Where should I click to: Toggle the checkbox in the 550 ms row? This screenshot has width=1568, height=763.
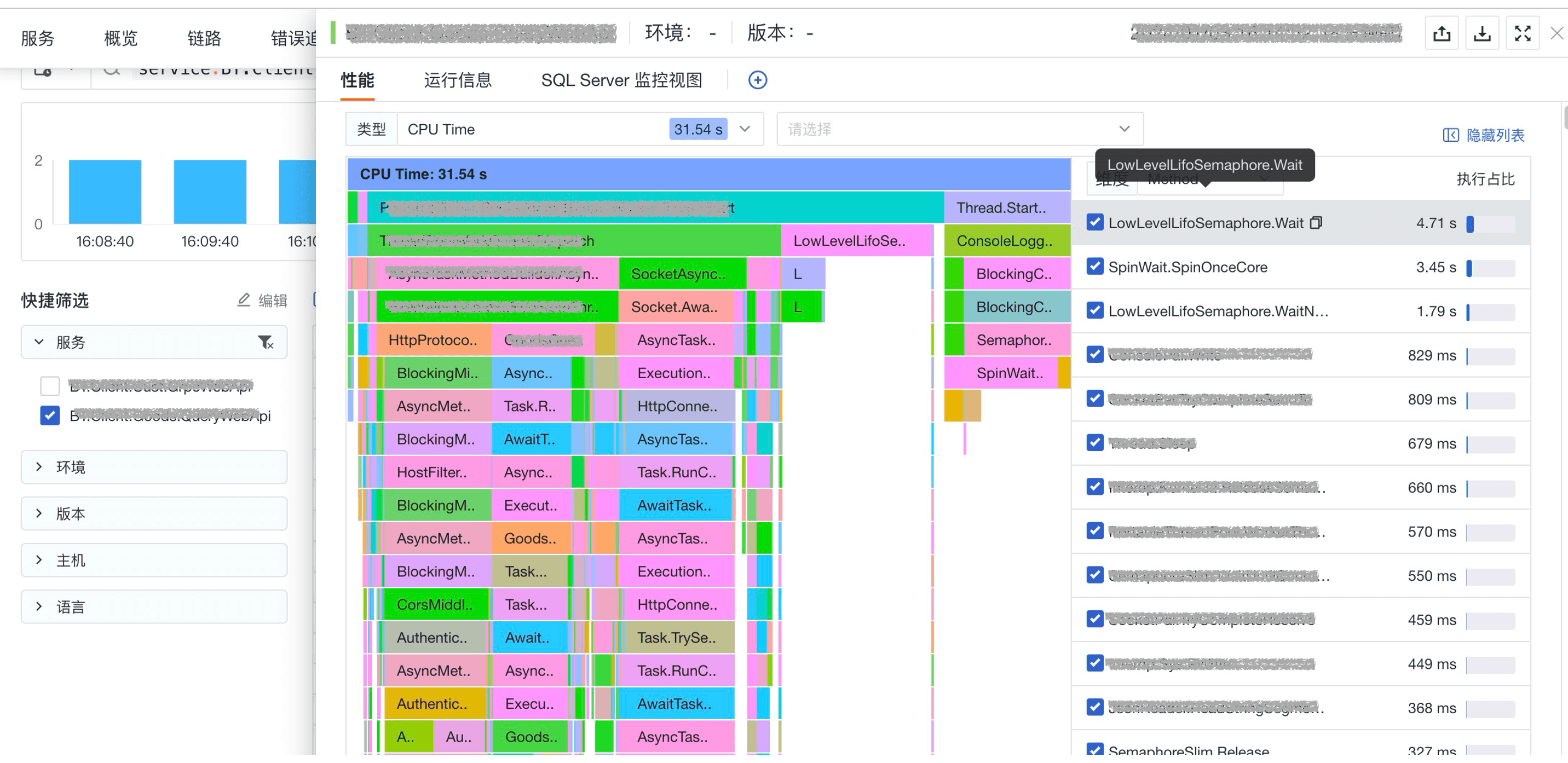1094,575
